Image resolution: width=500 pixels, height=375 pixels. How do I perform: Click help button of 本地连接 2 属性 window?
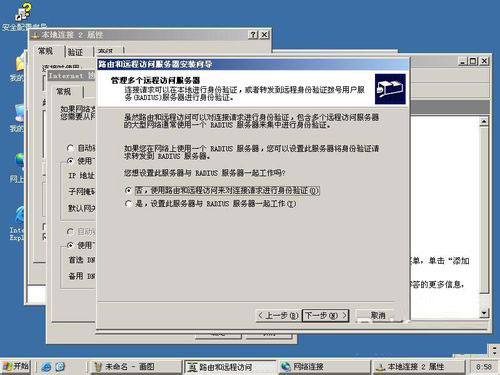click(x=253, y=35)
